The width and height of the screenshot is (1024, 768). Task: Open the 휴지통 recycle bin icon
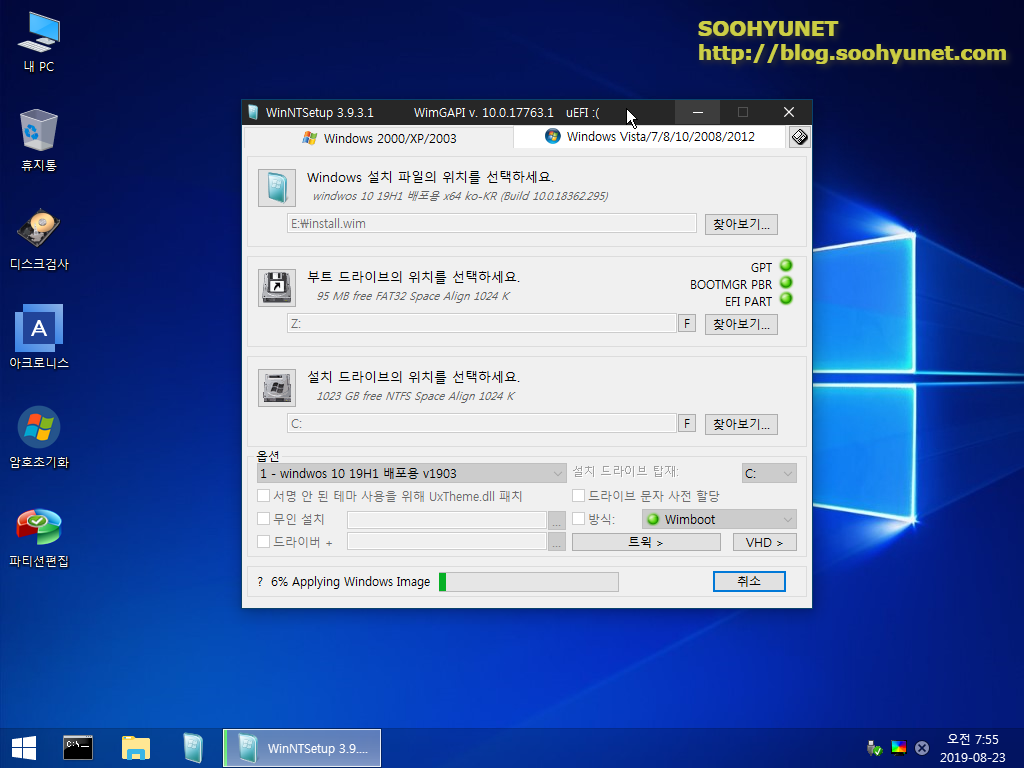(39, 140)
